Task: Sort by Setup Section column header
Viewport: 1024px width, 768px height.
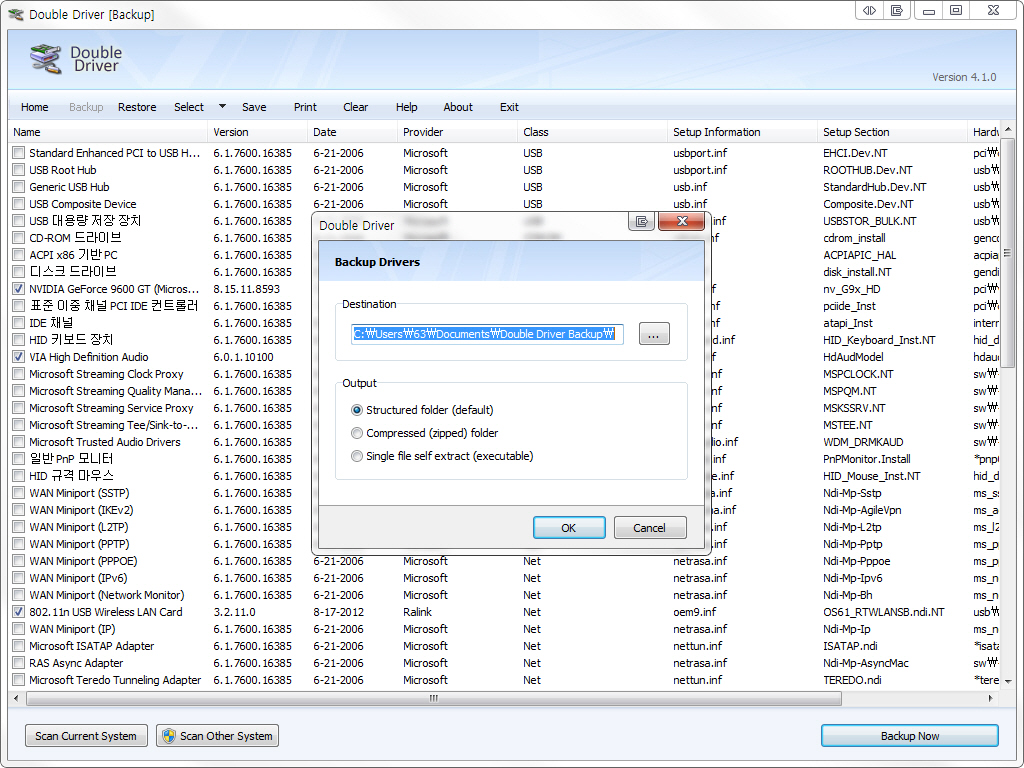Action: (892, 132)
